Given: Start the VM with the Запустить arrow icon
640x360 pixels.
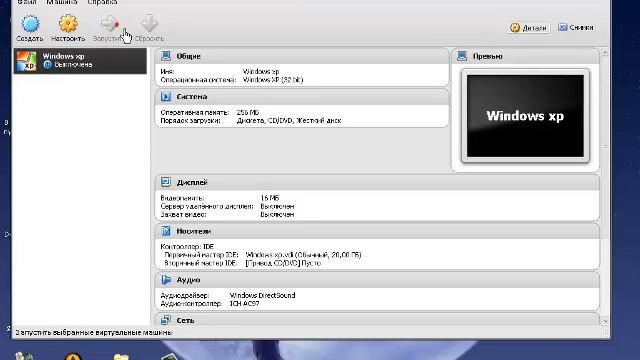Looking at the screenshot, I should pyautogui.click(x=109, y=23).
